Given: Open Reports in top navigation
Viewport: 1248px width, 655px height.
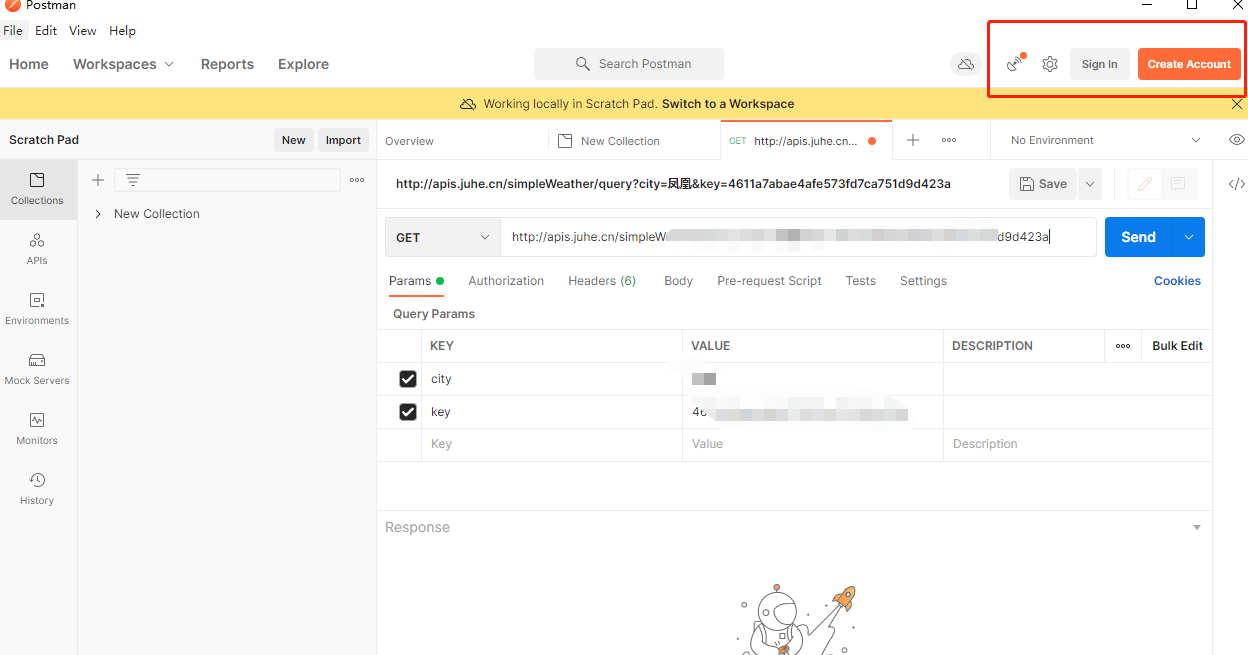Looking at the screenshot, I should click(227, 64).
